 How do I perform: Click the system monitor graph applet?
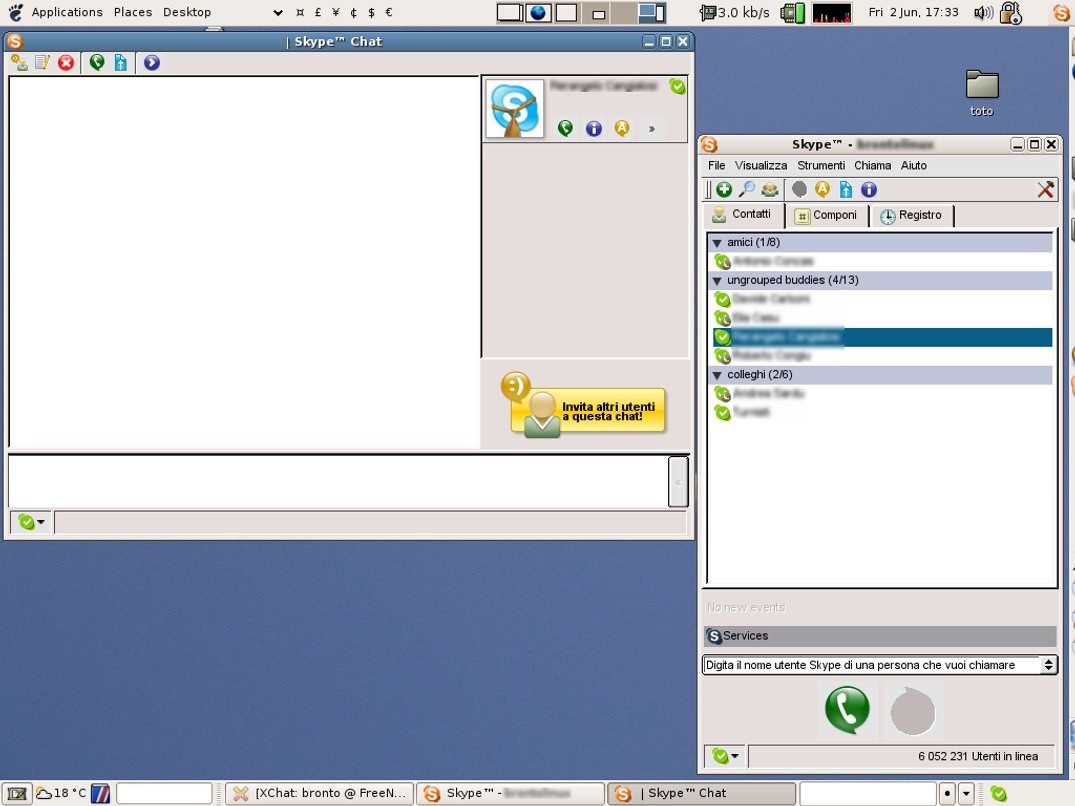[x=832, y=12]
